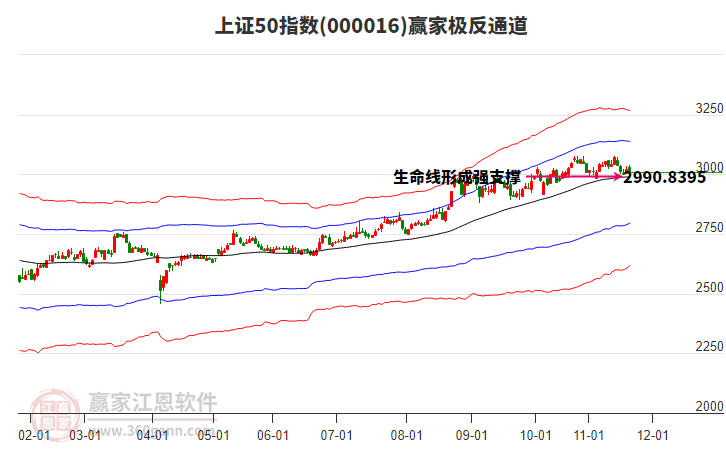
Task: Click the 11-01 date axis marker
Action: tap(588, 436)
